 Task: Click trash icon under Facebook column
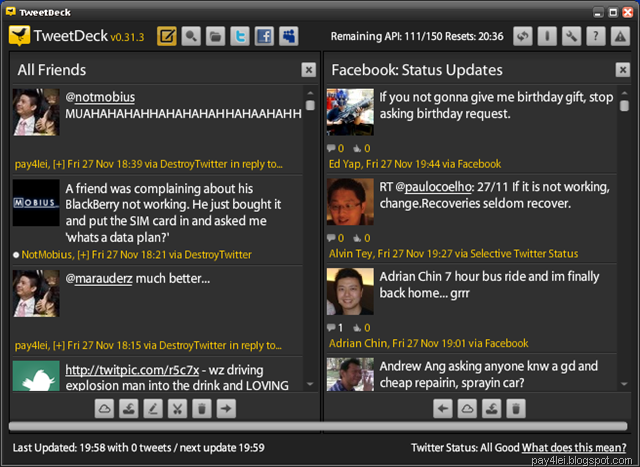coord(516,409)
